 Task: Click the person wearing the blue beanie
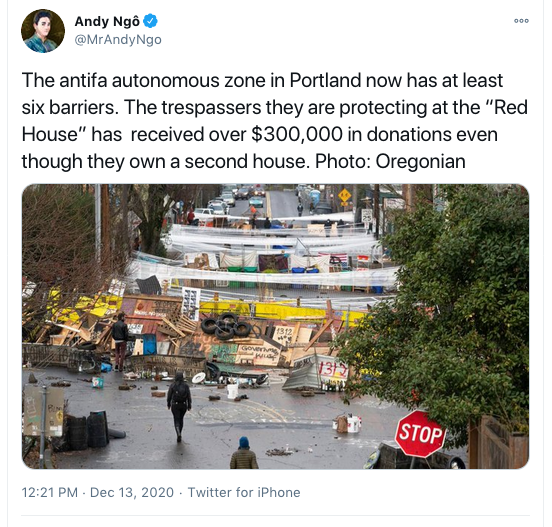pyautogui.click(x=244, y=453)
